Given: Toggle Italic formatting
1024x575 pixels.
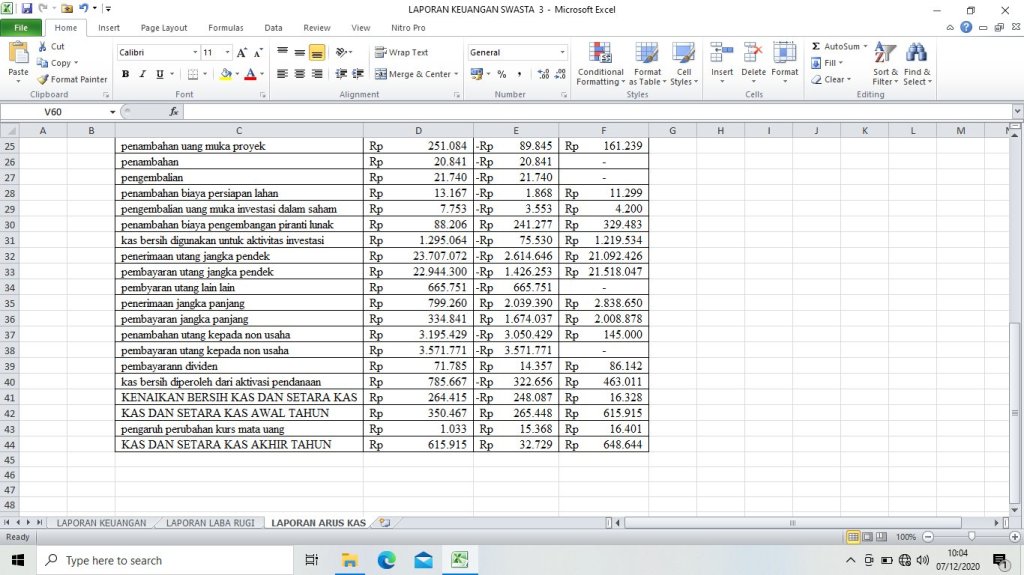Looking at the screenshot, I should click(x=143, y=74).
